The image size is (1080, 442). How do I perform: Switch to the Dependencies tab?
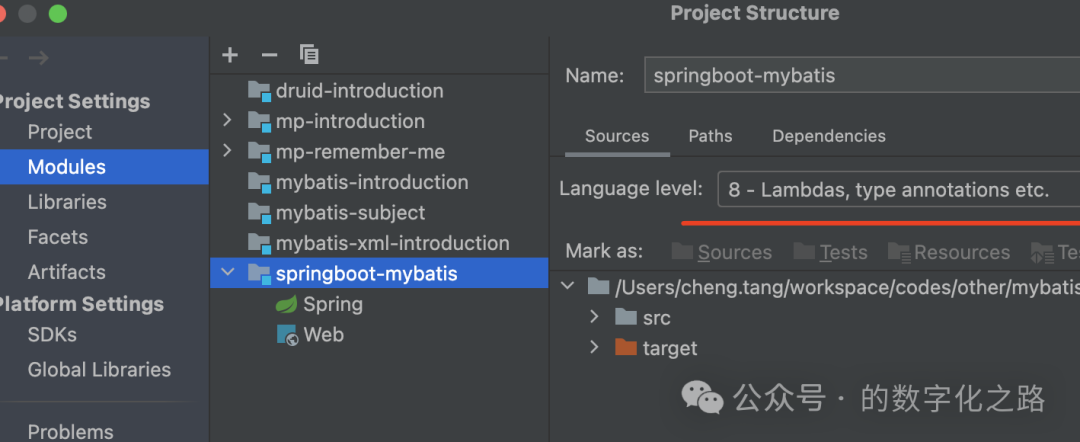click(x=829, y=136)
